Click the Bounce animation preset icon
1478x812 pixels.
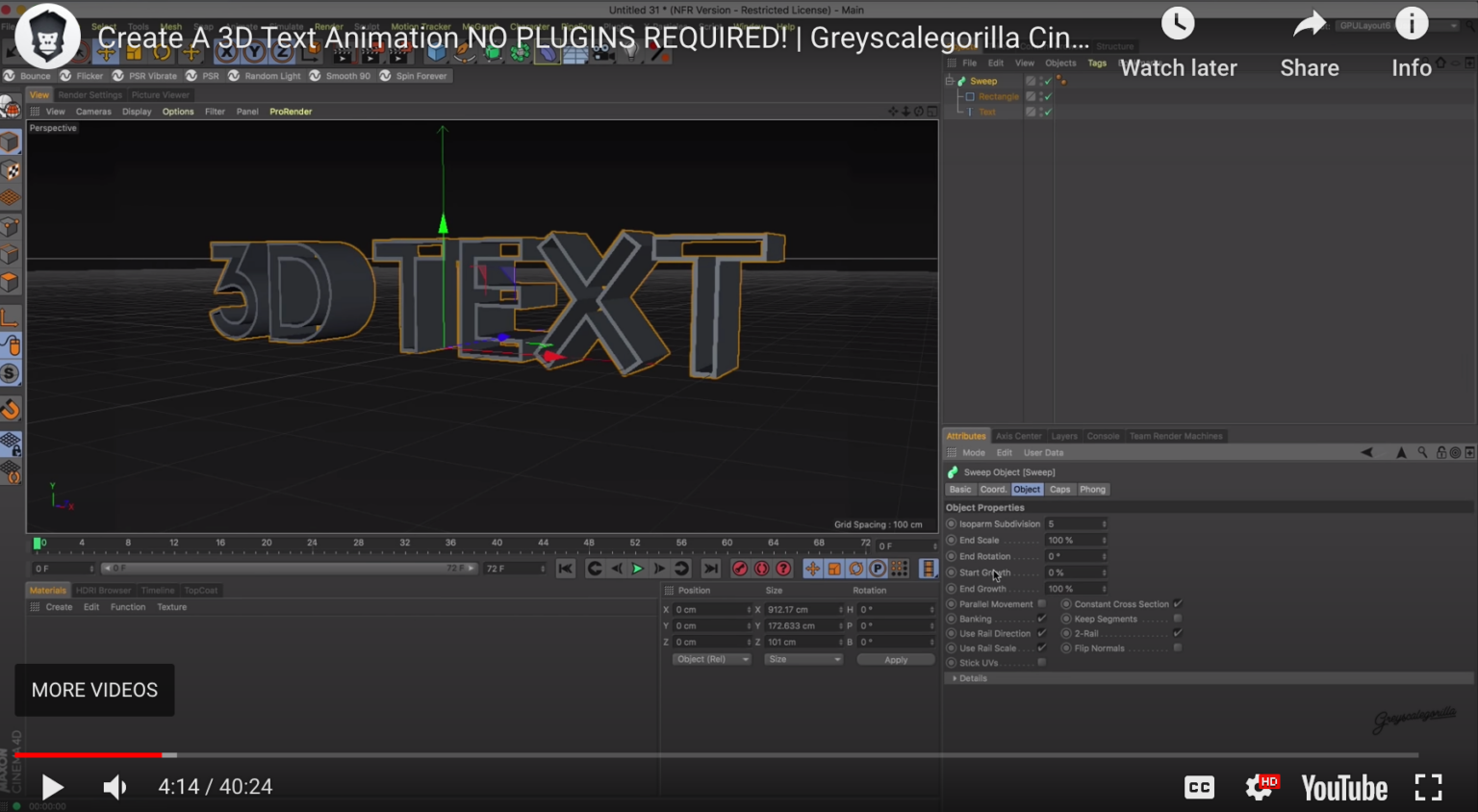click(x=10, y=75)
